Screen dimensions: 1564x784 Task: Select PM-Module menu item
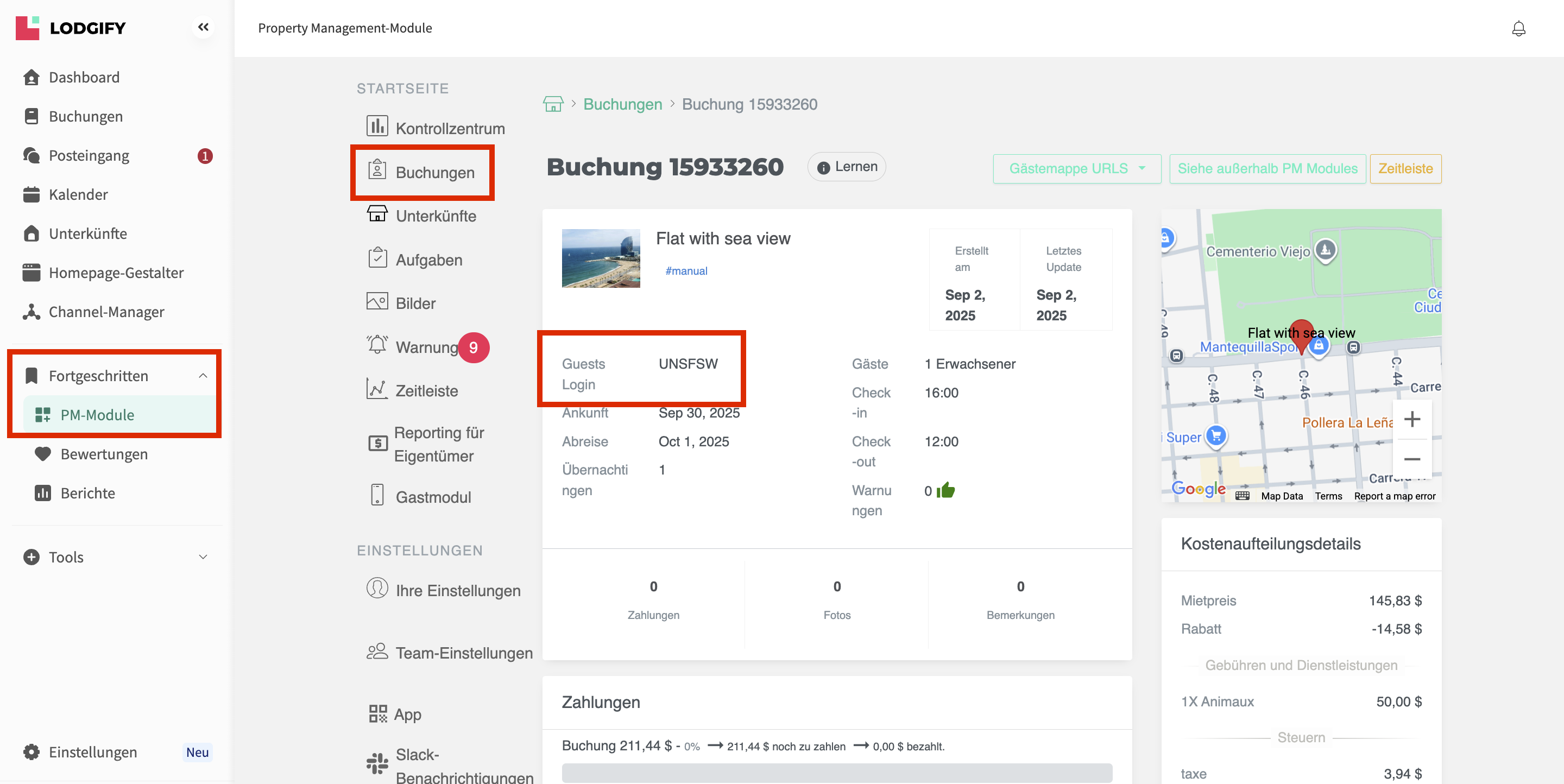tap(97, 415)
